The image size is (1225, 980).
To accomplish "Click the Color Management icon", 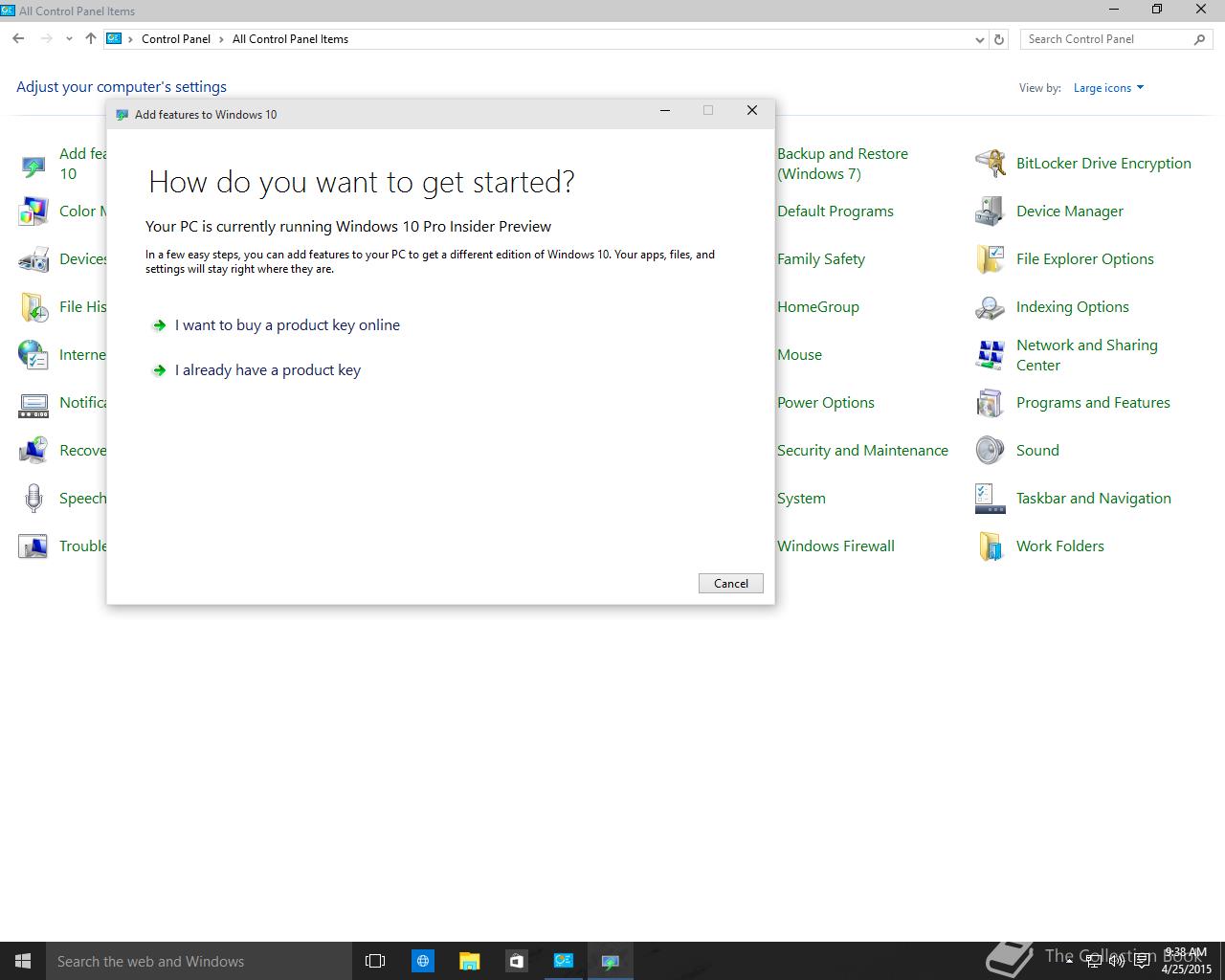I will point(33,212).
